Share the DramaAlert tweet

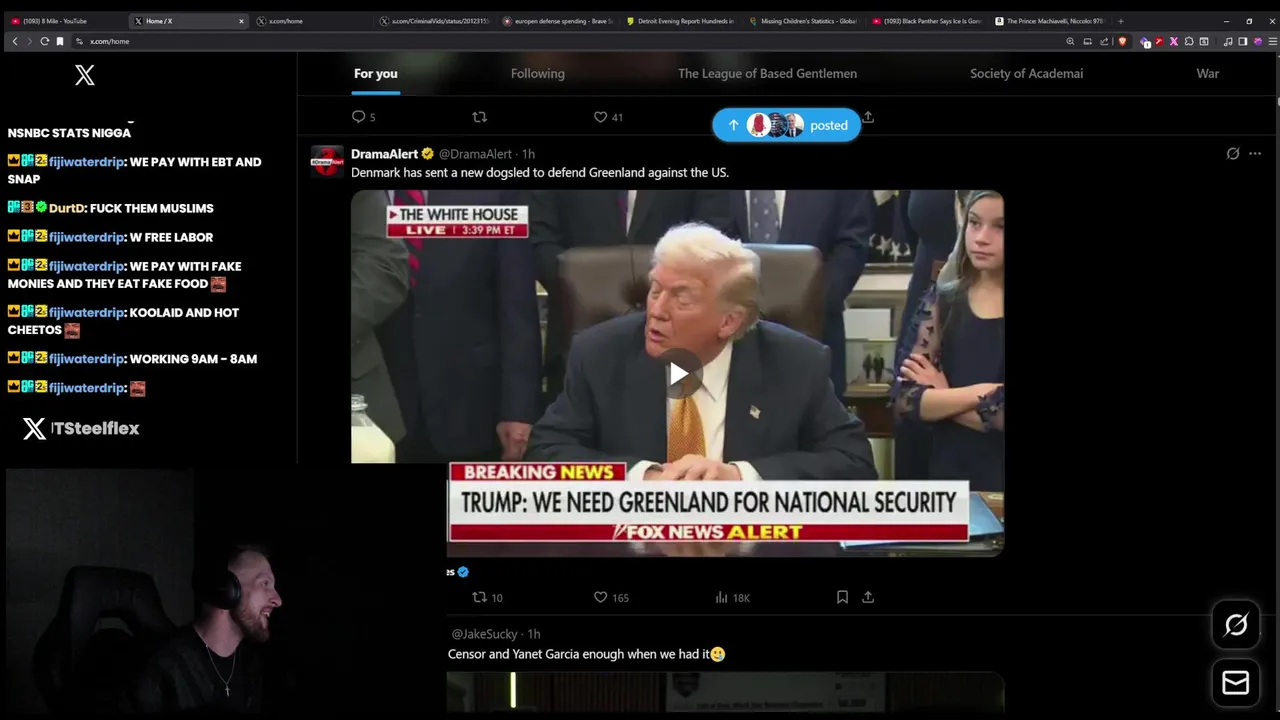(x=868, y=597)
